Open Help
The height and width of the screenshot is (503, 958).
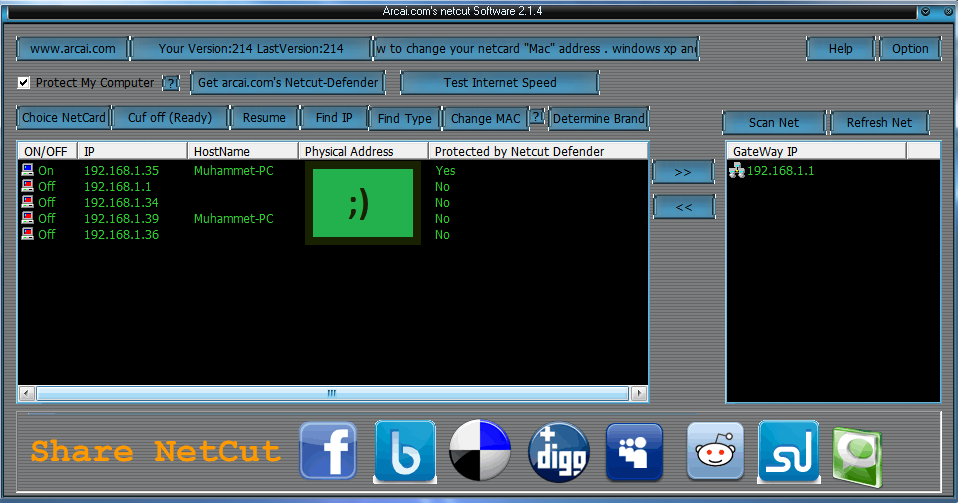[841, 49]
